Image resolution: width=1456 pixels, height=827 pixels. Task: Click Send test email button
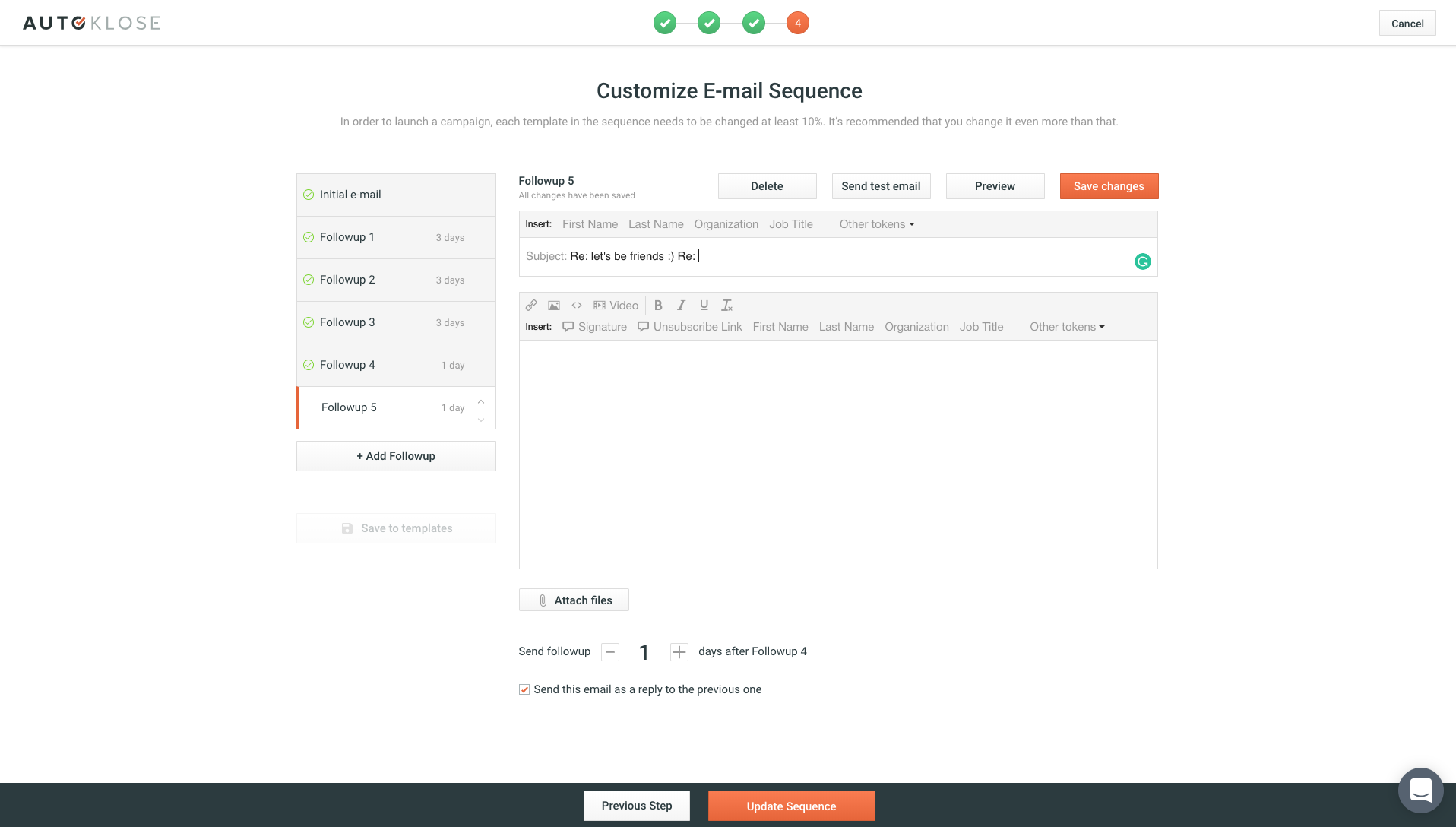point(881,186)
